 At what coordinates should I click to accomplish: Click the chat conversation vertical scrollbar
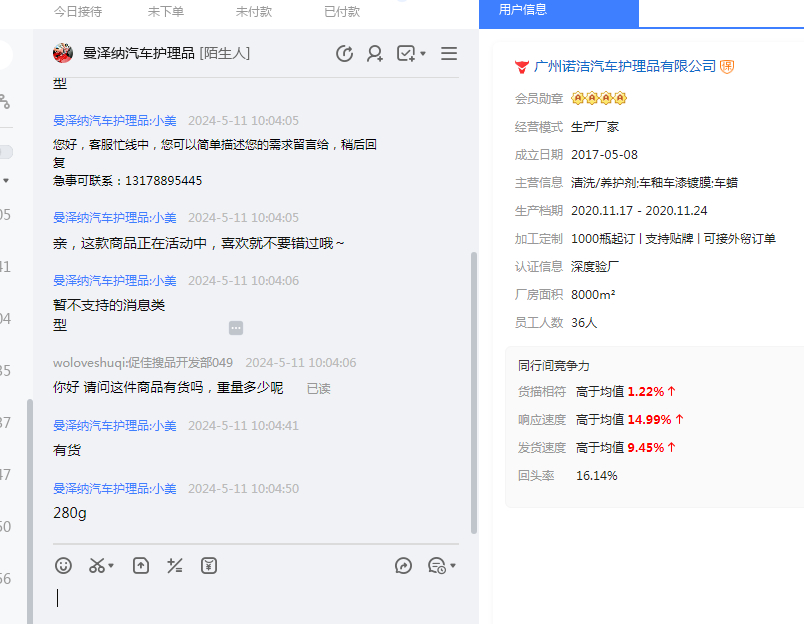(474, 390)
